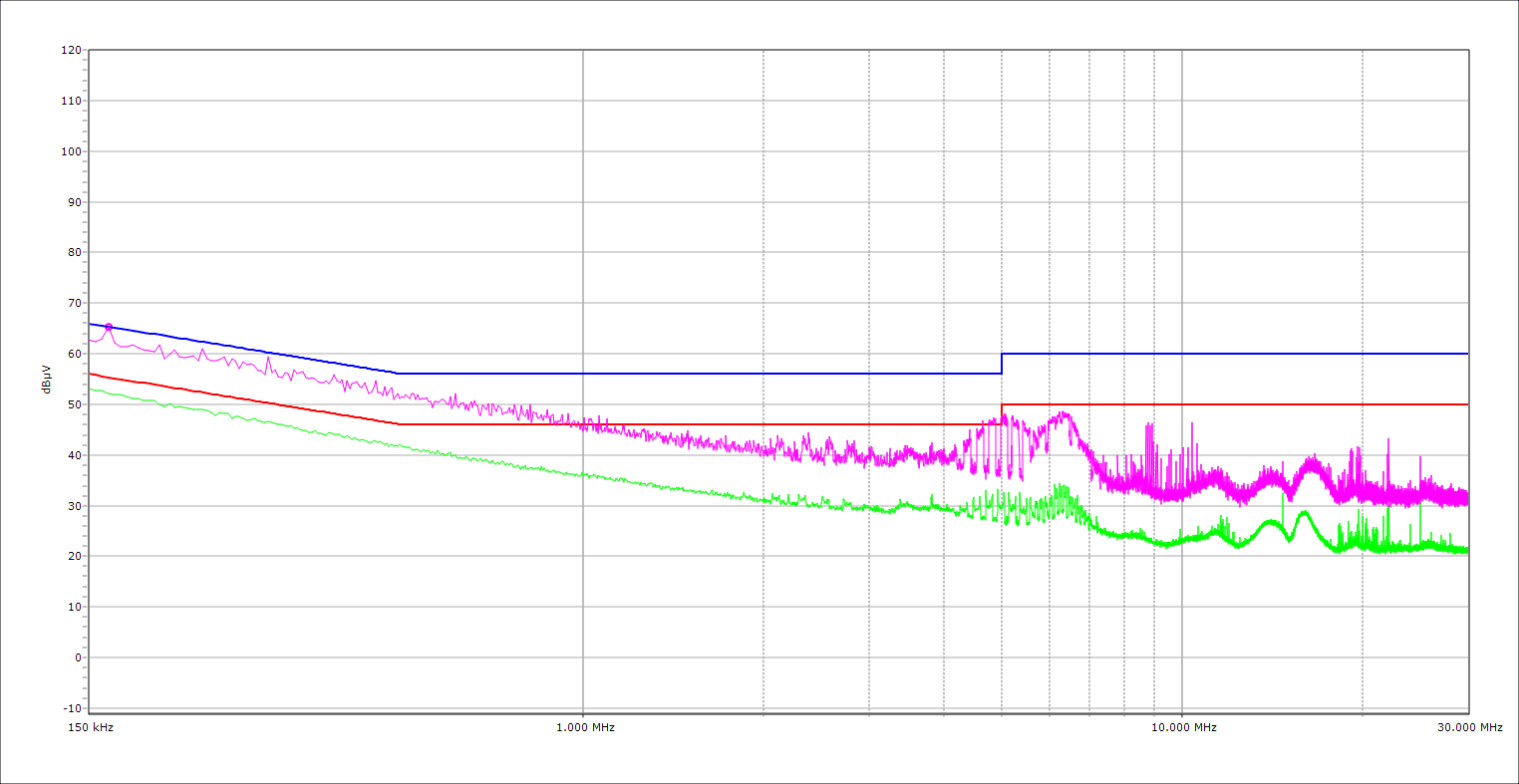The image size is (1519, 784).
Task: Click the magenta hump peak just under red limit
Action: click(1063, 413)
